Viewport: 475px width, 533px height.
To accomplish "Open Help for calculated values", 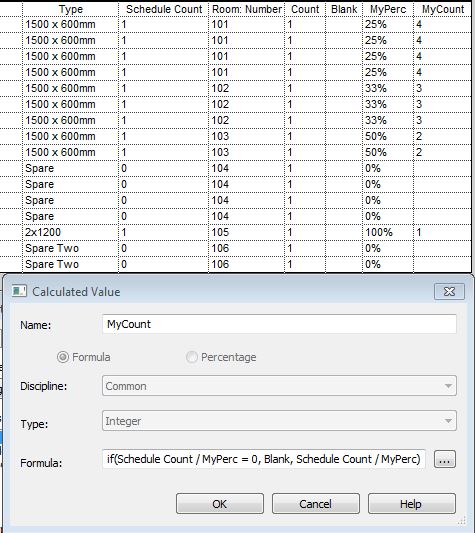I will click(411, 504).
